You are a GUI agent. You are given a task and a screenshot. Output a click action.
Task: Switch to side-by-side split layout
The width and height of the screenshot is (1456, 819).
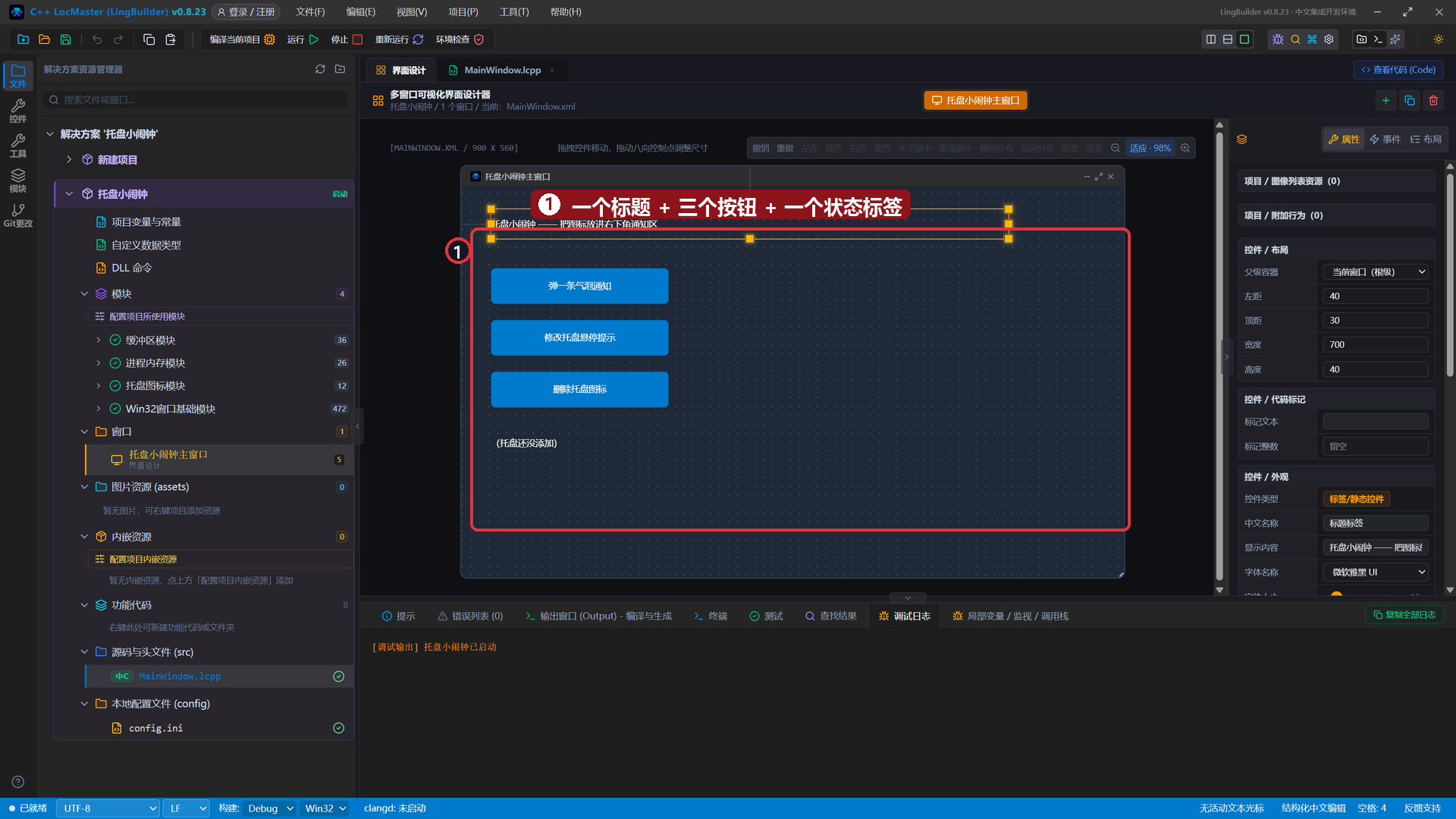point(1211,39)
